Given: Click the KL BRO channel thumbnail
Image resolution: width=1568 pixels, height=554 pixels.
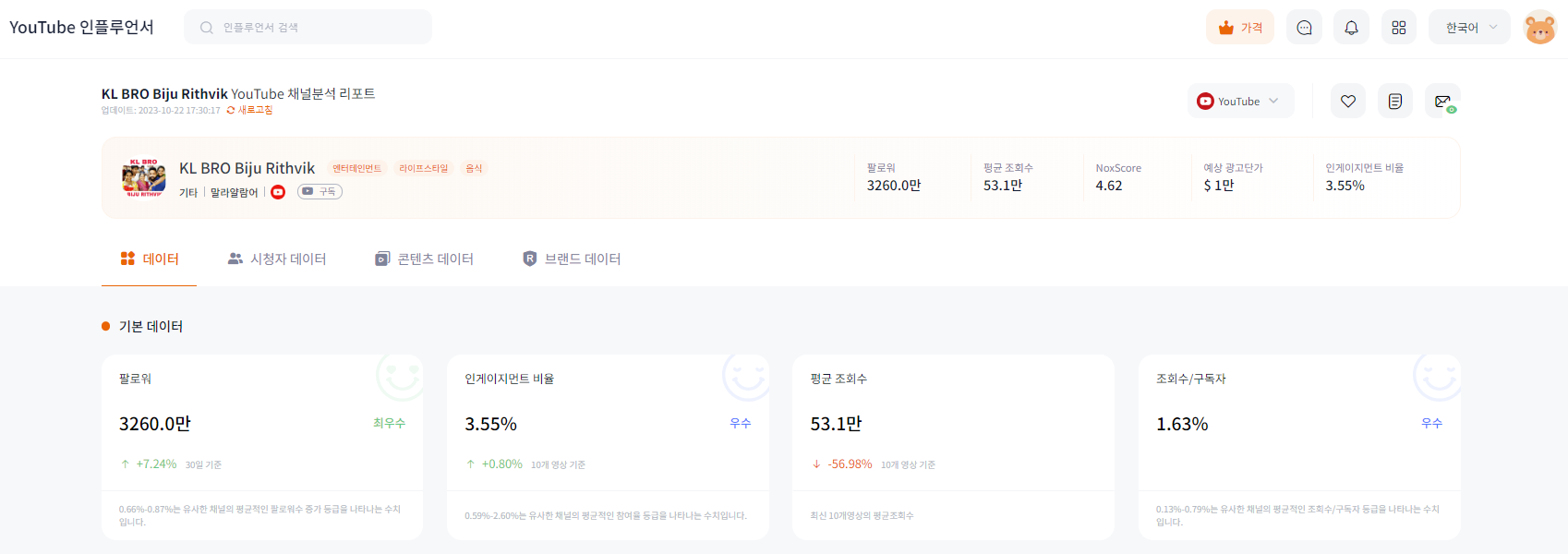Looking at the screenshot, I should (143, 177).
